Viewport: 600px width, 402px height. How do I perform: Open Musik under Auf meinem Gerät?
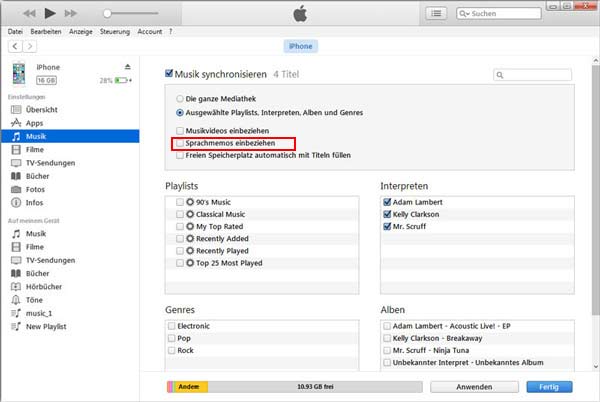pyautogui.click(x=70, y=234)
